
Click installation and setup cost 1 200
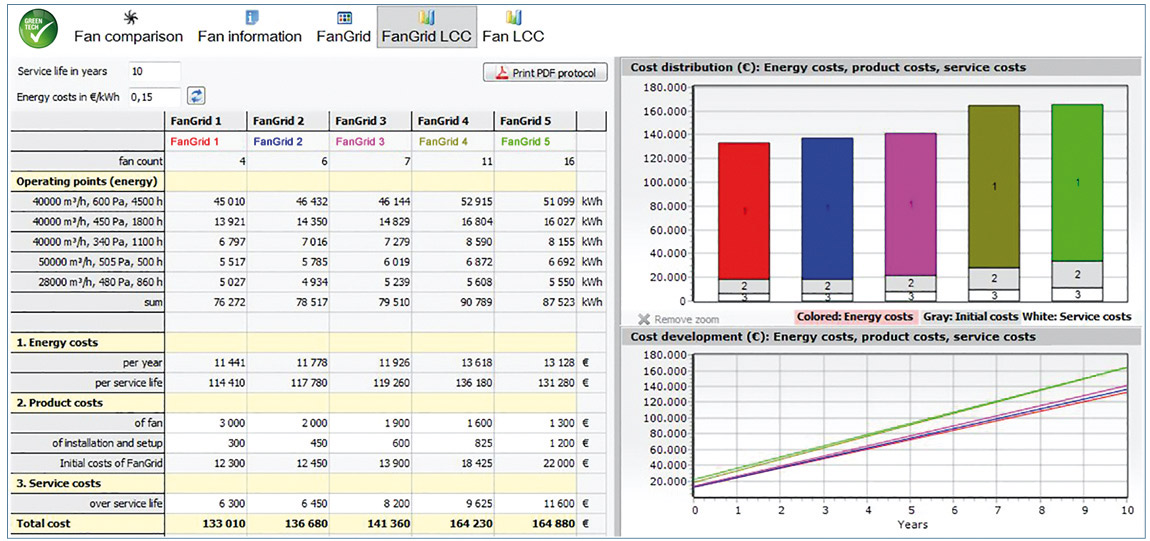tap(535, 443)
